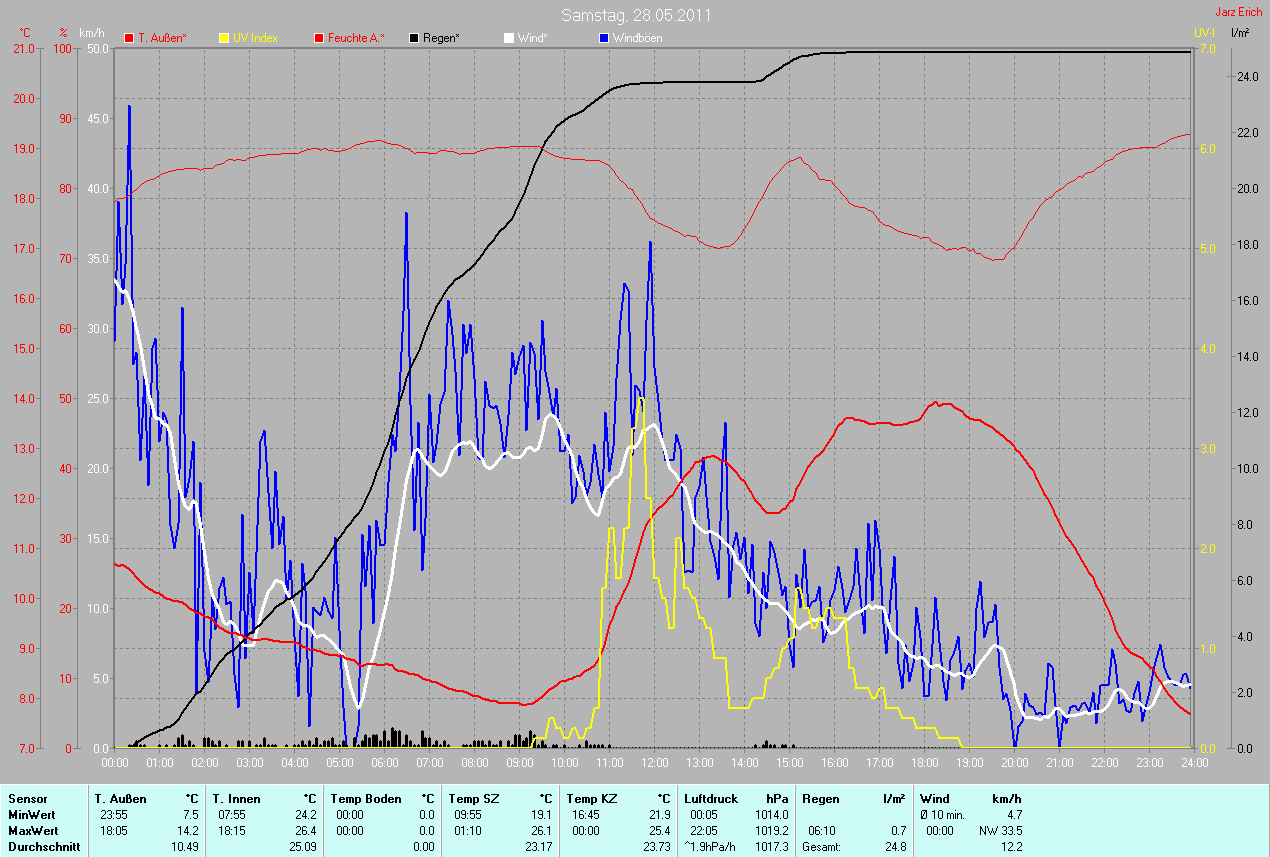Click the Temp KZ maximum value '25.4'
Viewport: 1270px width, 857px height.
[659, 831]
